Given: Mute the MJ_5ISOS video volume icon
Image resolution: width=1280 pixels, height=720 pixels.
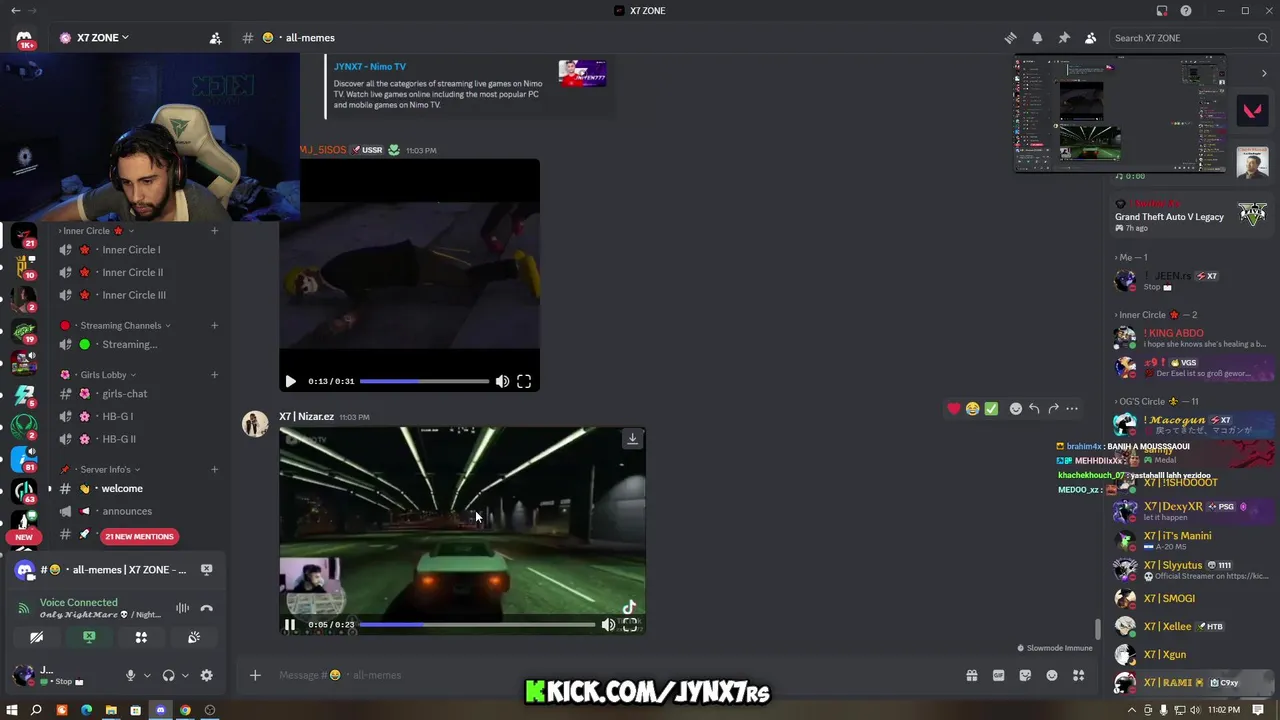Looking at the screenshot, I should pyautogui.click(x=502, y=381).
